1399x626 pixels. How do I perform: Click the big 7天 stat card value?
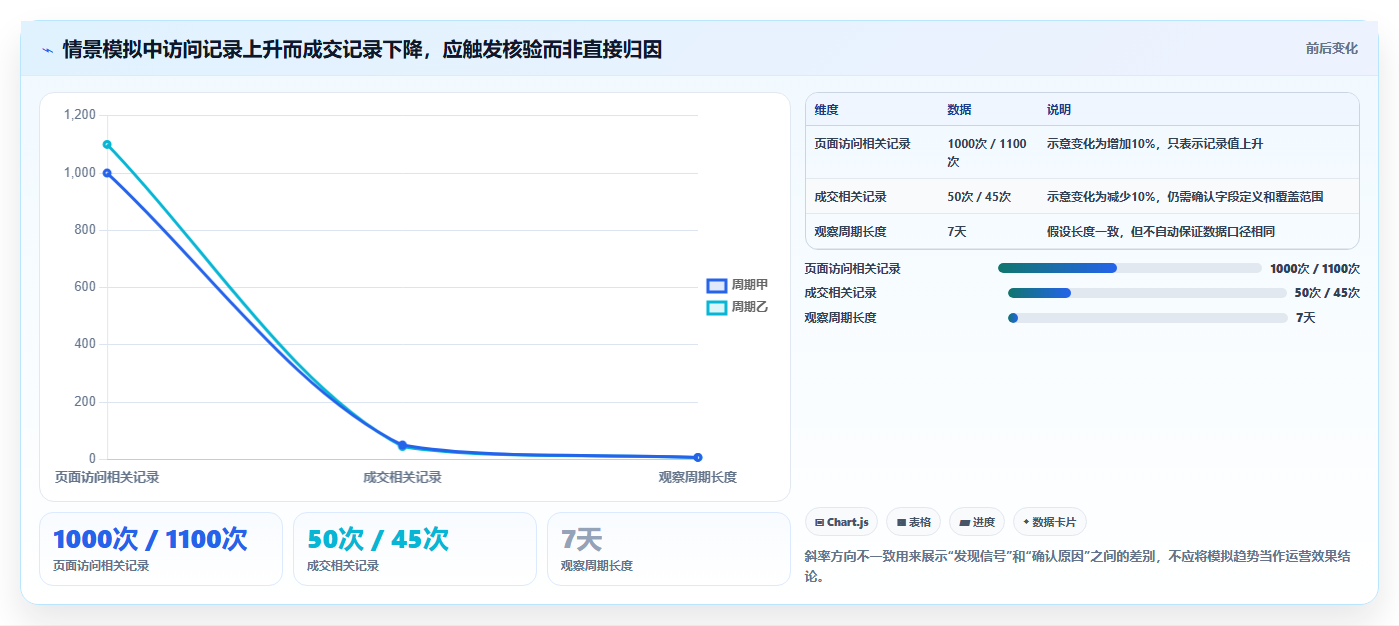tap(582, 540)
